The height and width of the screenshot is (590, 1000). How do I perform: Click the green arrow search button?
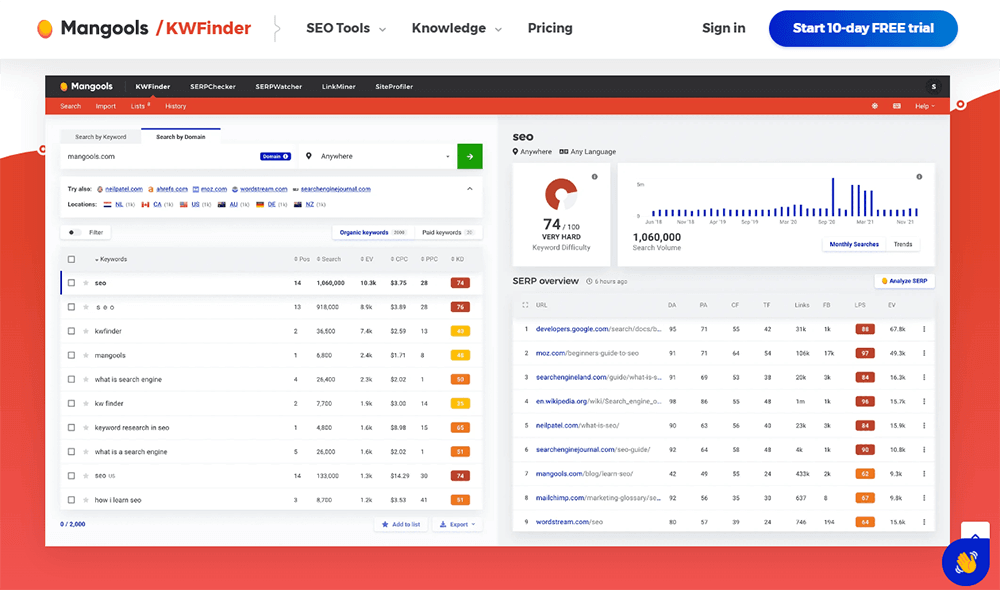[469, 156]
